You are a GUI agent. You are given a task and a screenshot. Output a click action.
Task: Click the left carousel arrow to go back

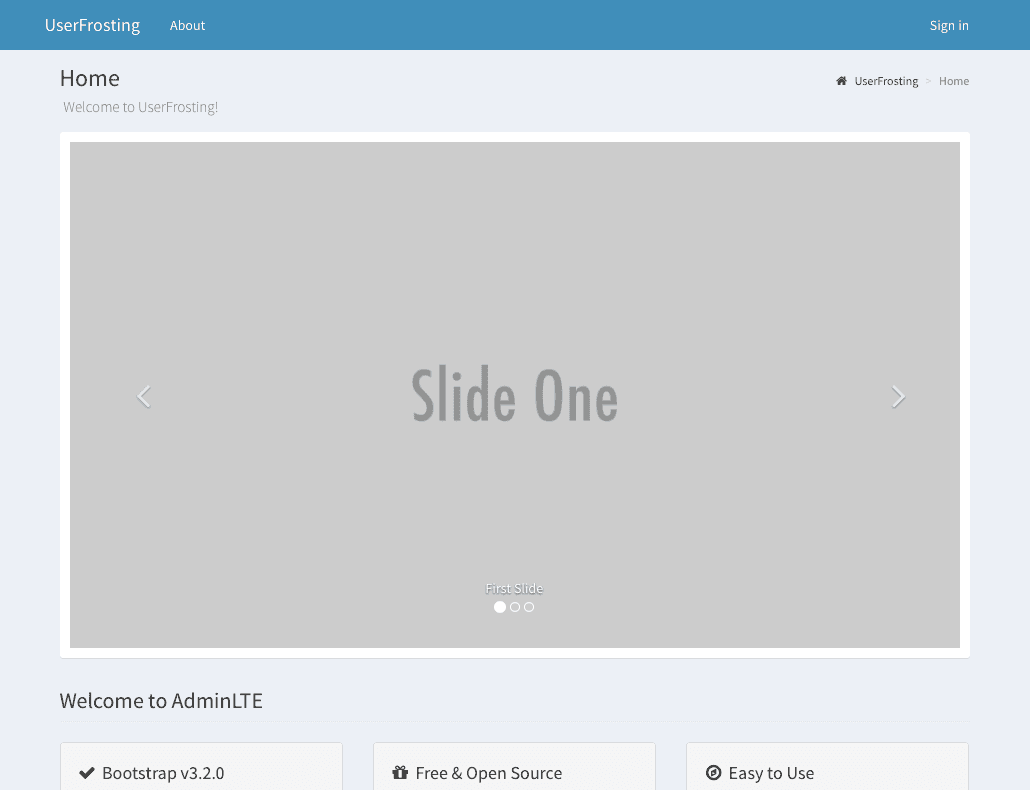click(144, 396)
